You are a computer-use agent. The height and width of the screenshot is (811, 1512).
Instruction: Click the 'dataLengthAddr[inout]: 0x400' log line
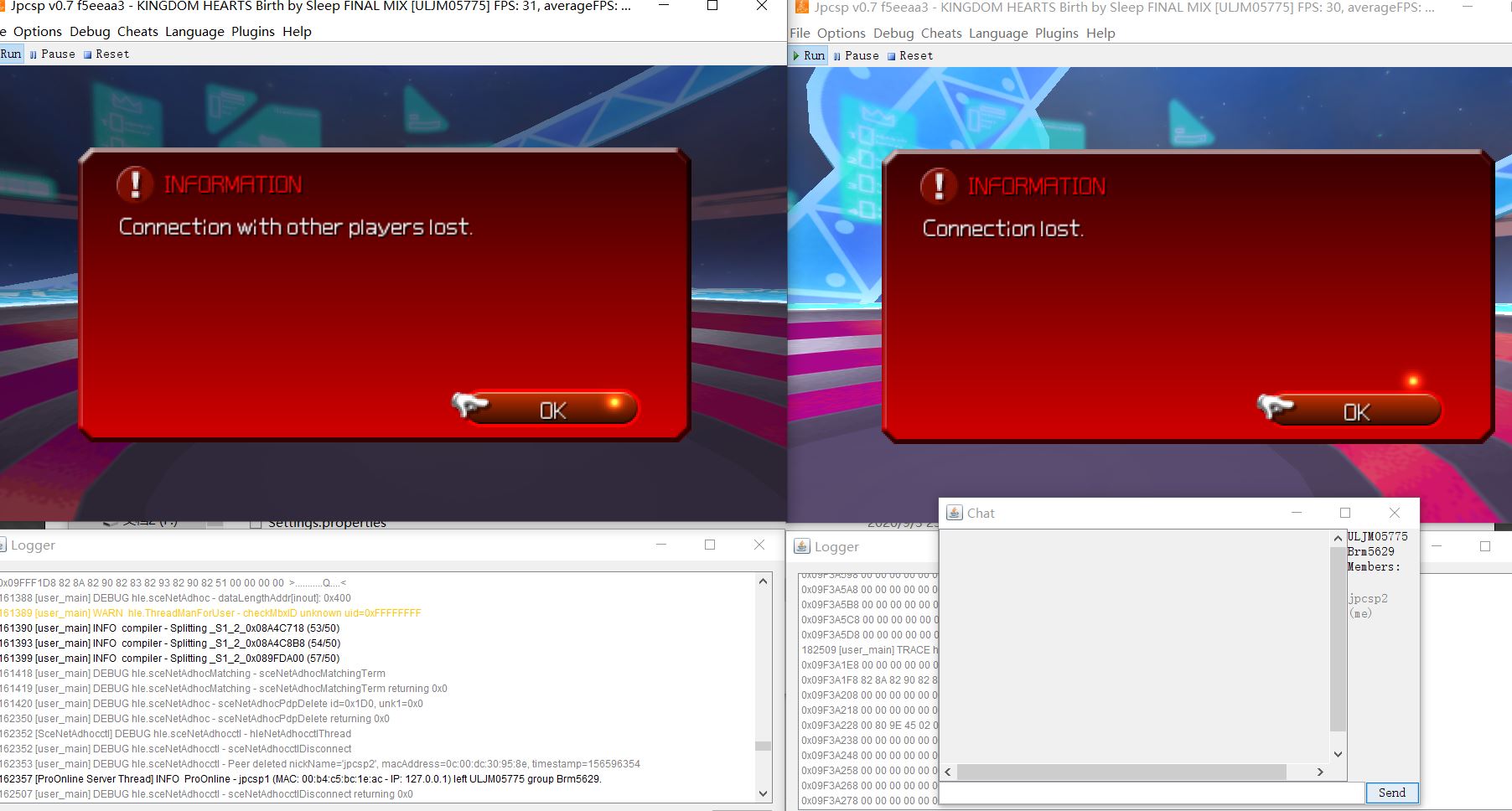175,598
